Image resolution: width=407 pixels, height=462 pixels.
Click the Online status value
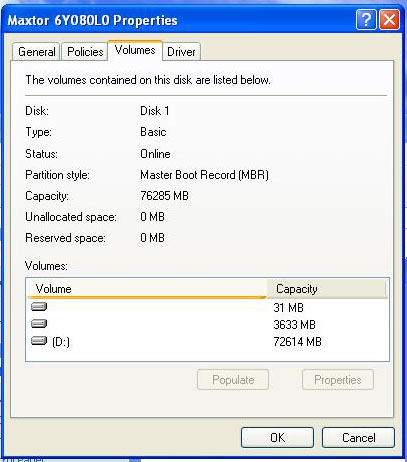point(155,154)
